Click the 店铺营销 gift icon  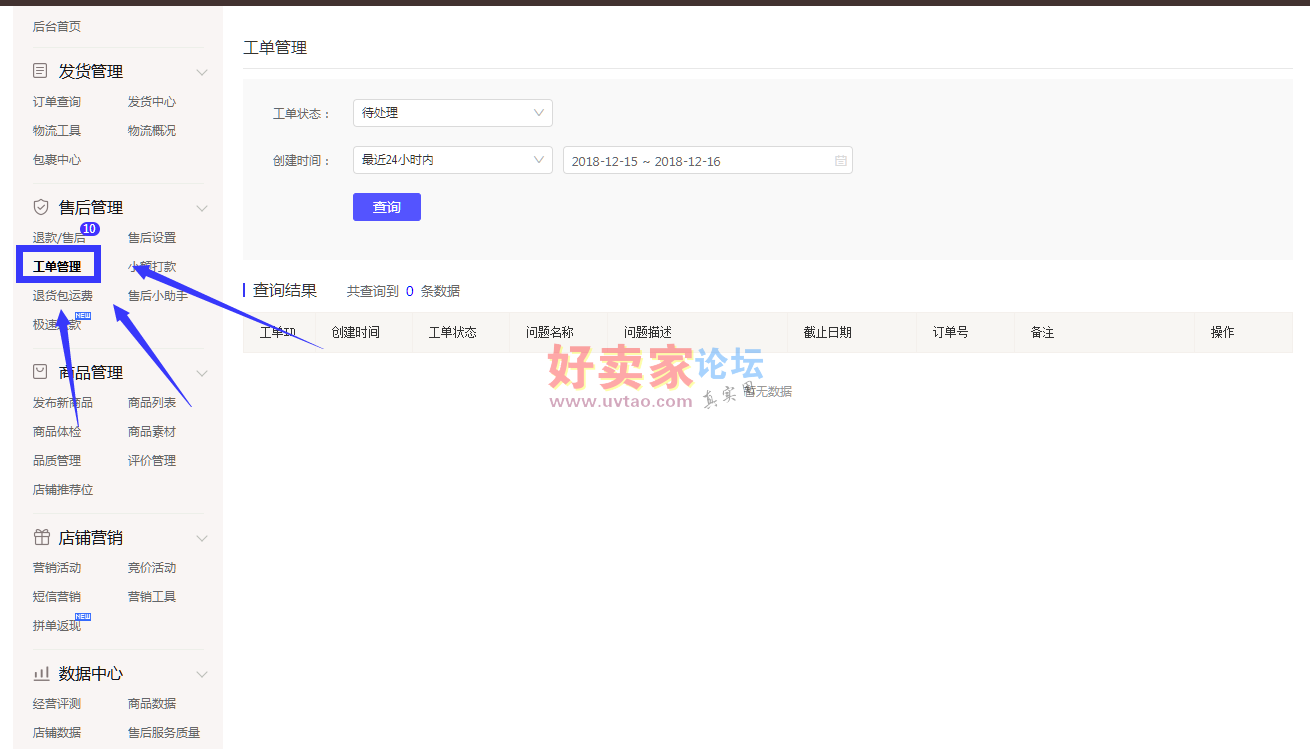(x=41, y=538)
